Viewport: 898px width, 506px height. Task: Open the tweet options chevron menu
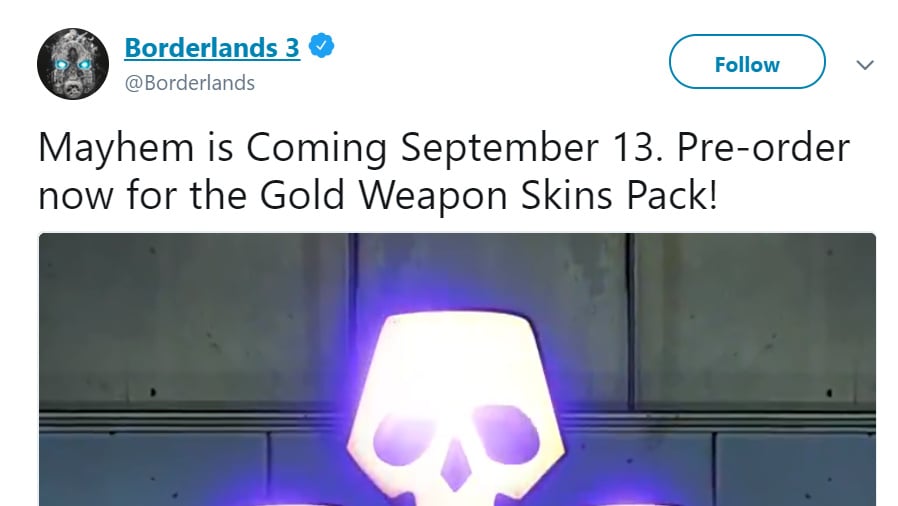tap(865, 65)
